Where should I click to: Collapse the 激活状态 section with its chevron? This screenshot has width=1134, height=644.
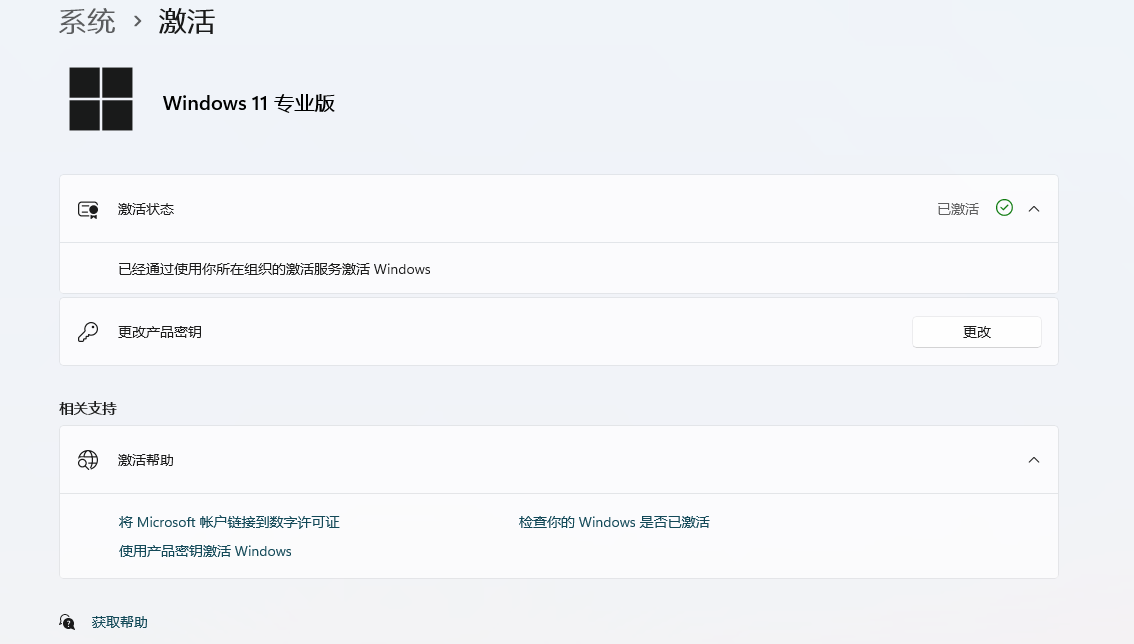(x=1034, y=209)
